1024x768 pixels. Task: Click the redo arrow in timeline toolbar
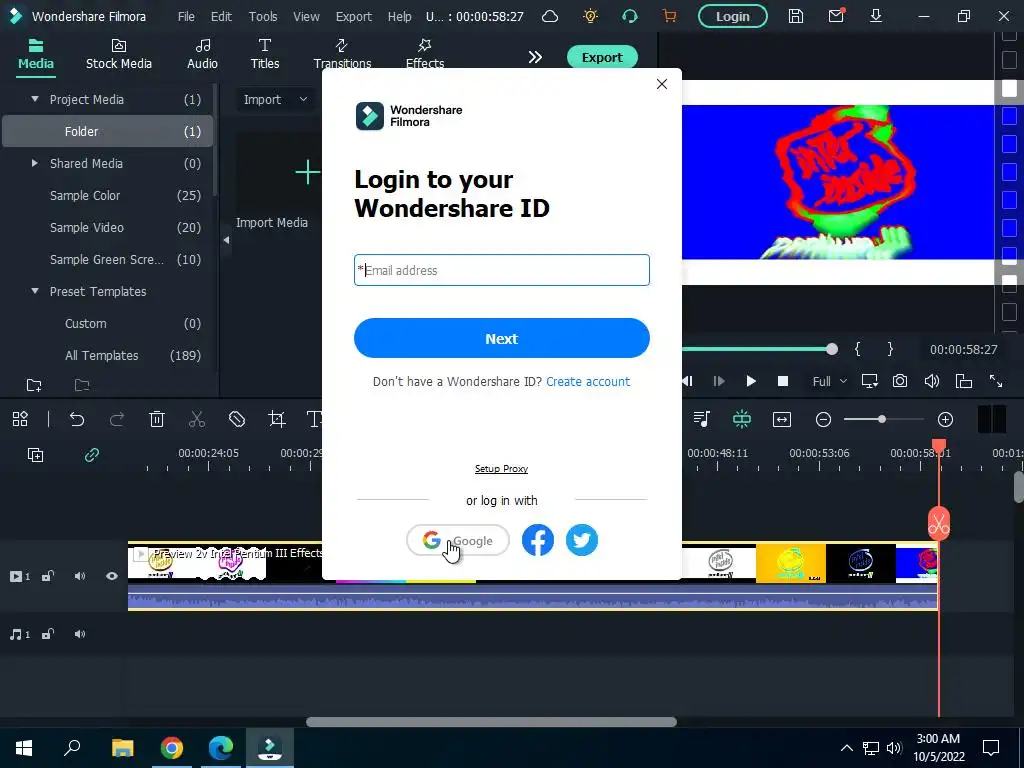117,419
